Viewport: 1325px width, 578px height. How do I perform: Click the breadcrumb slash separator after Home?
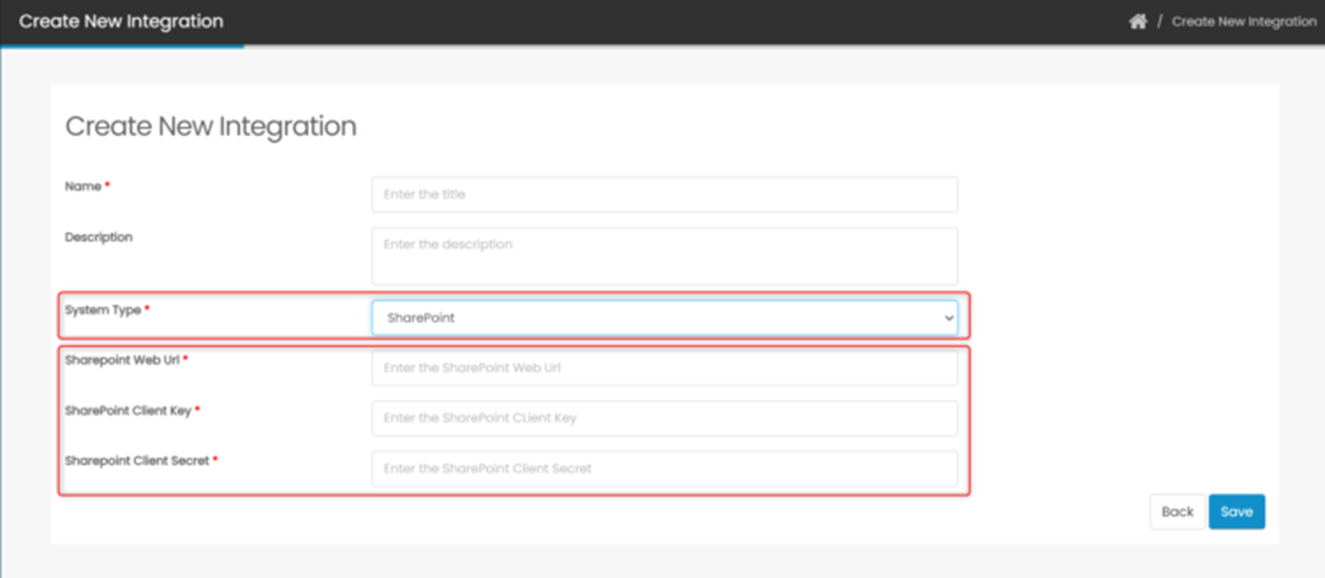[x=1159, y=21]
